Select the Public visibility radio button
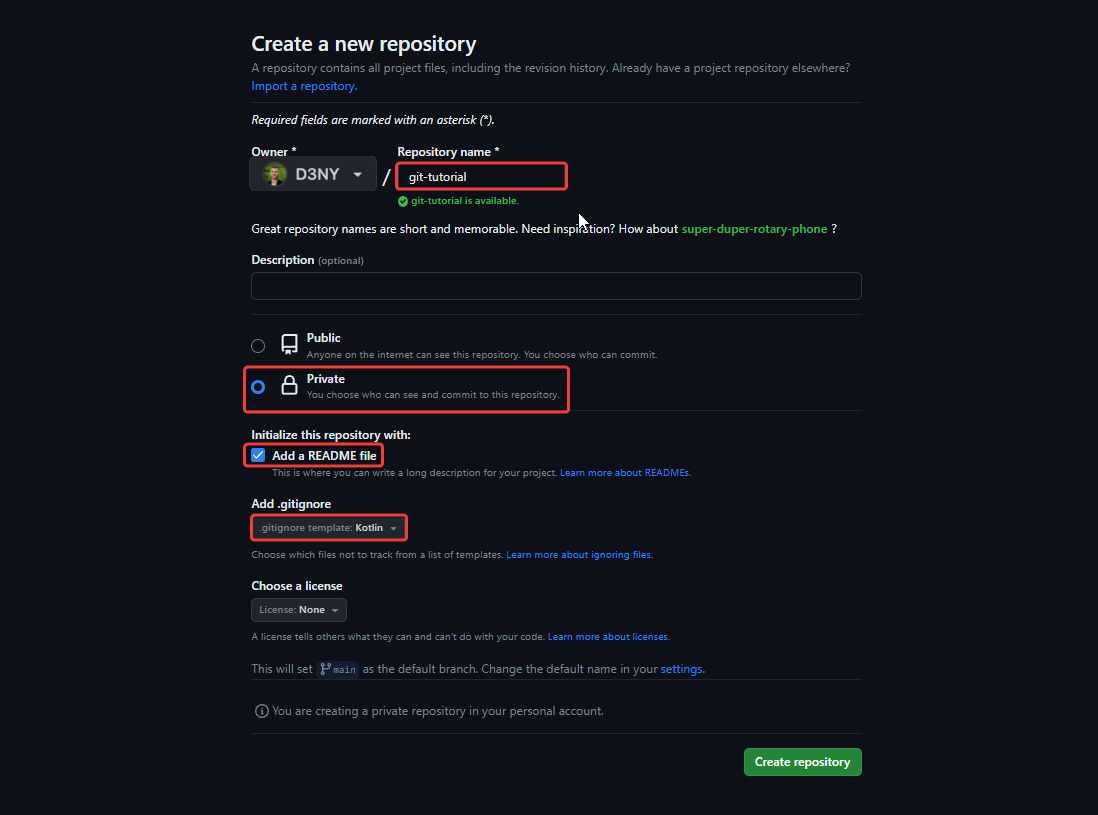The image size is (1098, 815). (x=258, y=346)
